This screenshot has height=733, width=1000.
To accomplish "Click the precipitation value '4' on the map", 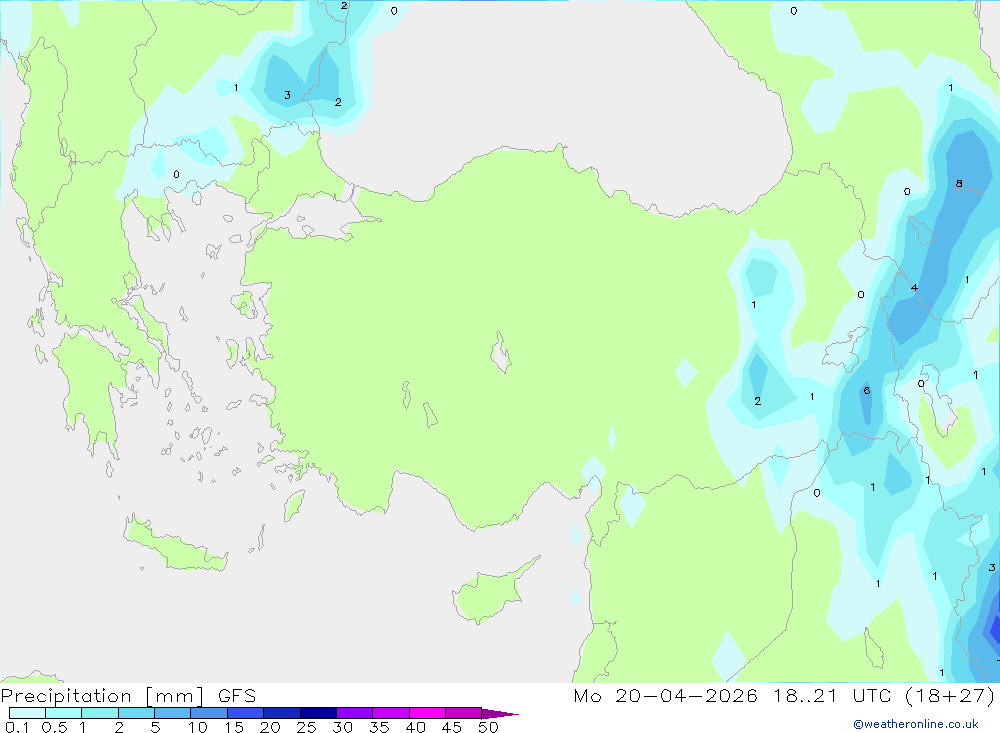I will [x=914, y=288].
